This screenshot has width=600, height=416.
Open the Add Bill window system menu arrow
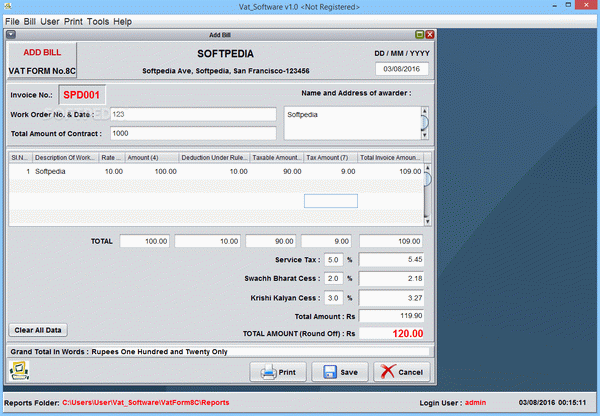tap(11, 34)
